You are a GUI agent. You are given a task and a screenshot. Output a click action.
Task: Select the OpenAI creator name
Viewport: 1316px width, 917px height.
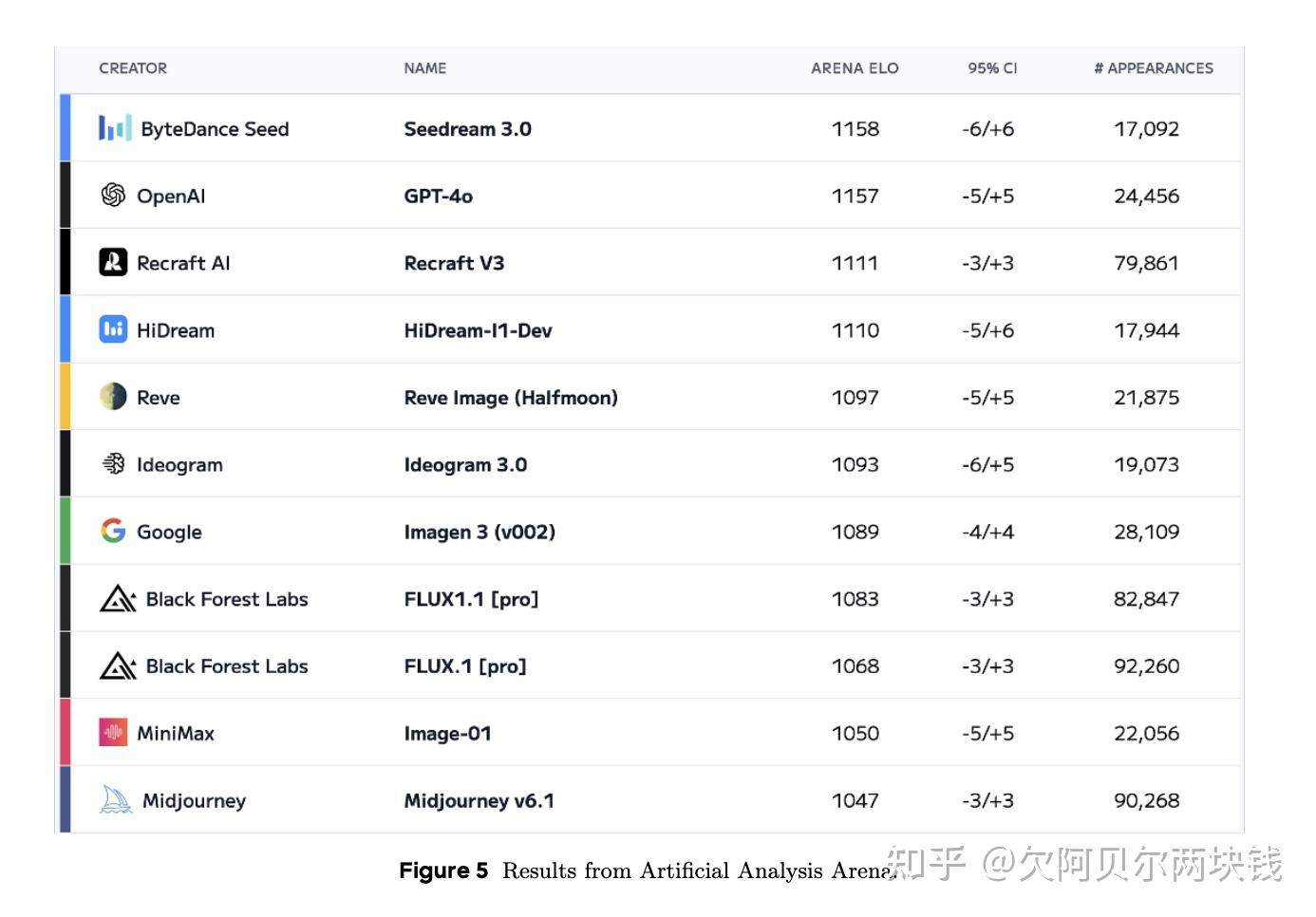pyautogui.click(x=171, y=196)
